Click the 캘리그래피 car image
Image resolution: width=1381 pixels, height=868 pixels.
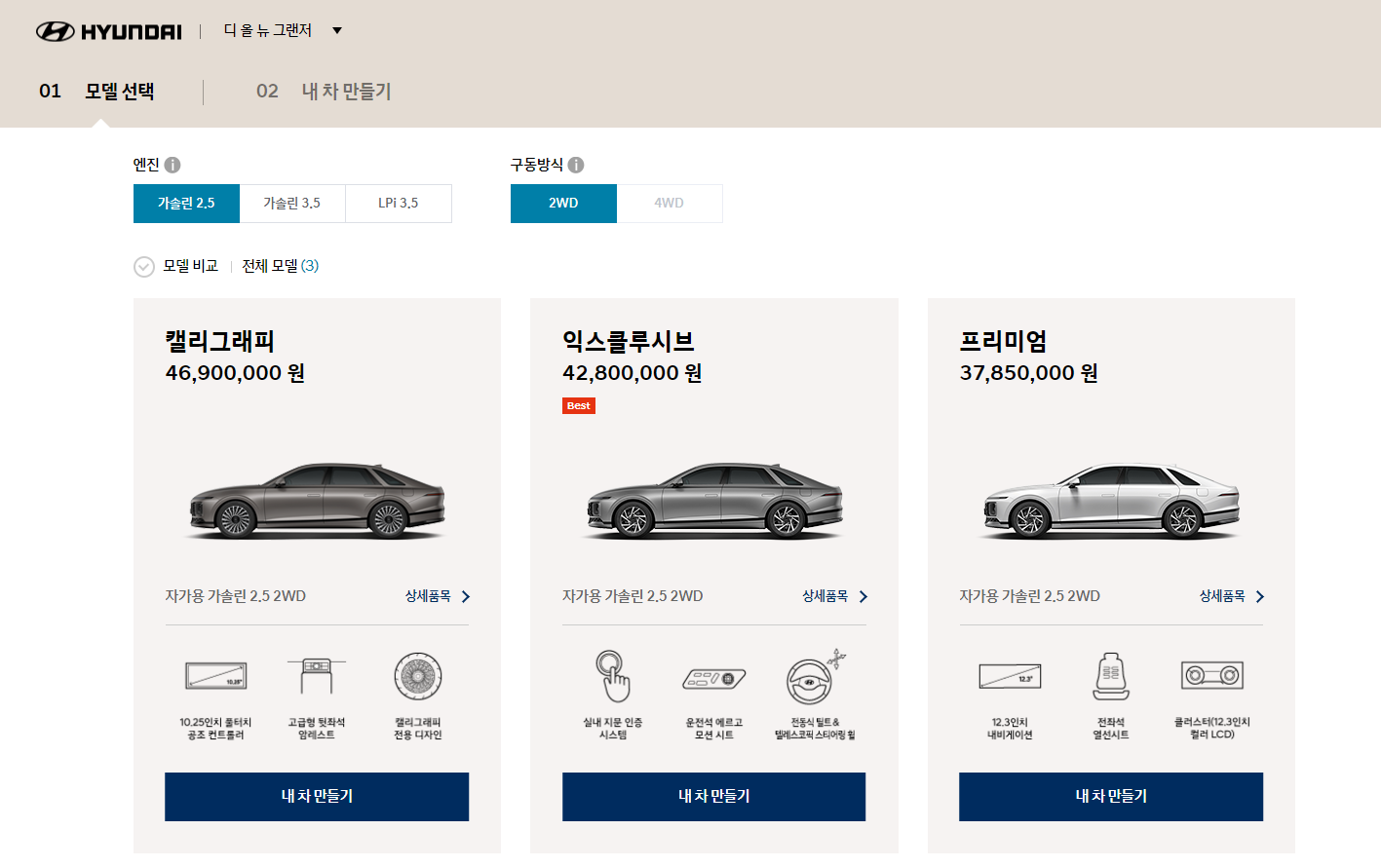[317, 500]
